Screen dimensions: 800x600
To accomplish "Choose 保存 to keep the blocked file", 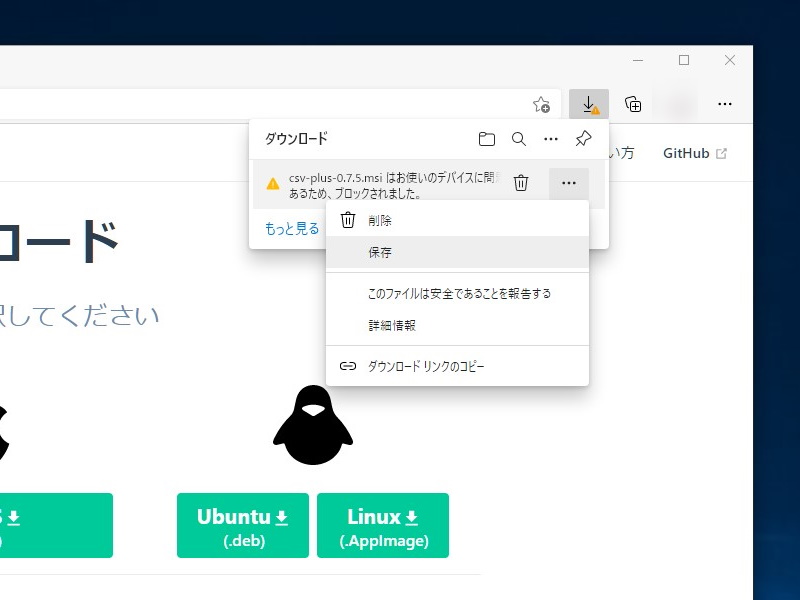I will [379, 252].
